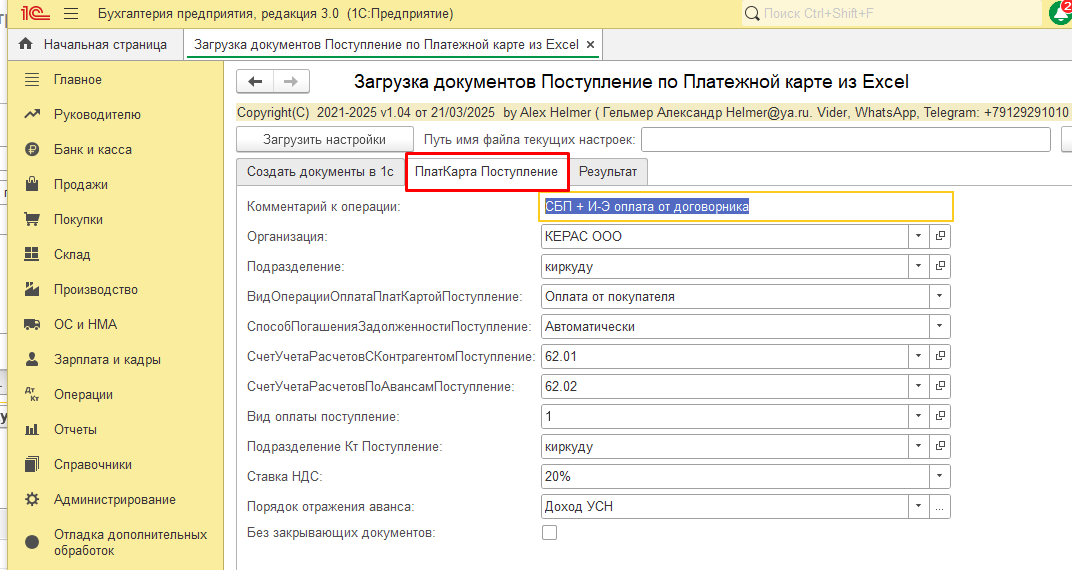Viewport: 1072px width, 570px height.
Task: Expand the Оплата от покупателя dropdown
Action: (x=940, y=297)
